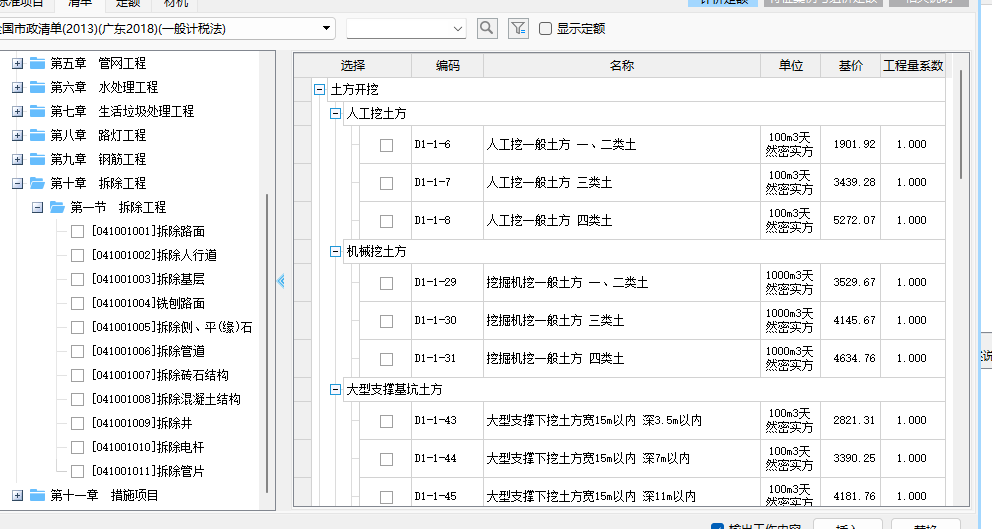Open the empty search combo box
This screenshot has width=992, height=529.
(406, 28)
